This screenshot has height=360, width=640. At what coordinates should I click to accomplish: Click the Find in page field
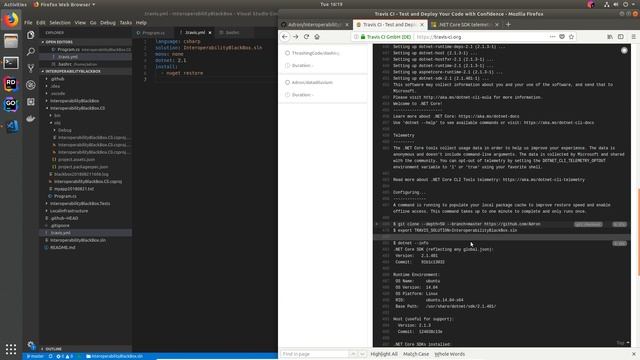tap(314, 354)
